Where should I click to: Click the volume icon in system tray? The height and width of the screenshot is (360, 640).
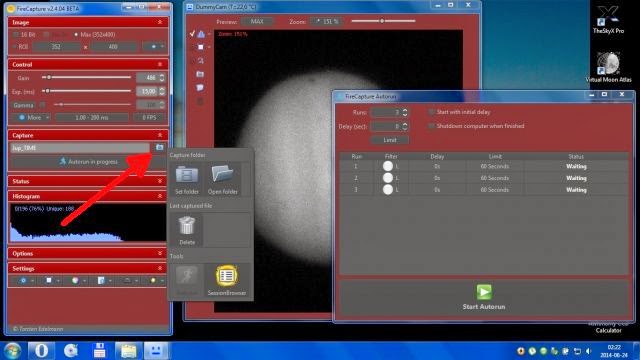(x=588, y=351)
